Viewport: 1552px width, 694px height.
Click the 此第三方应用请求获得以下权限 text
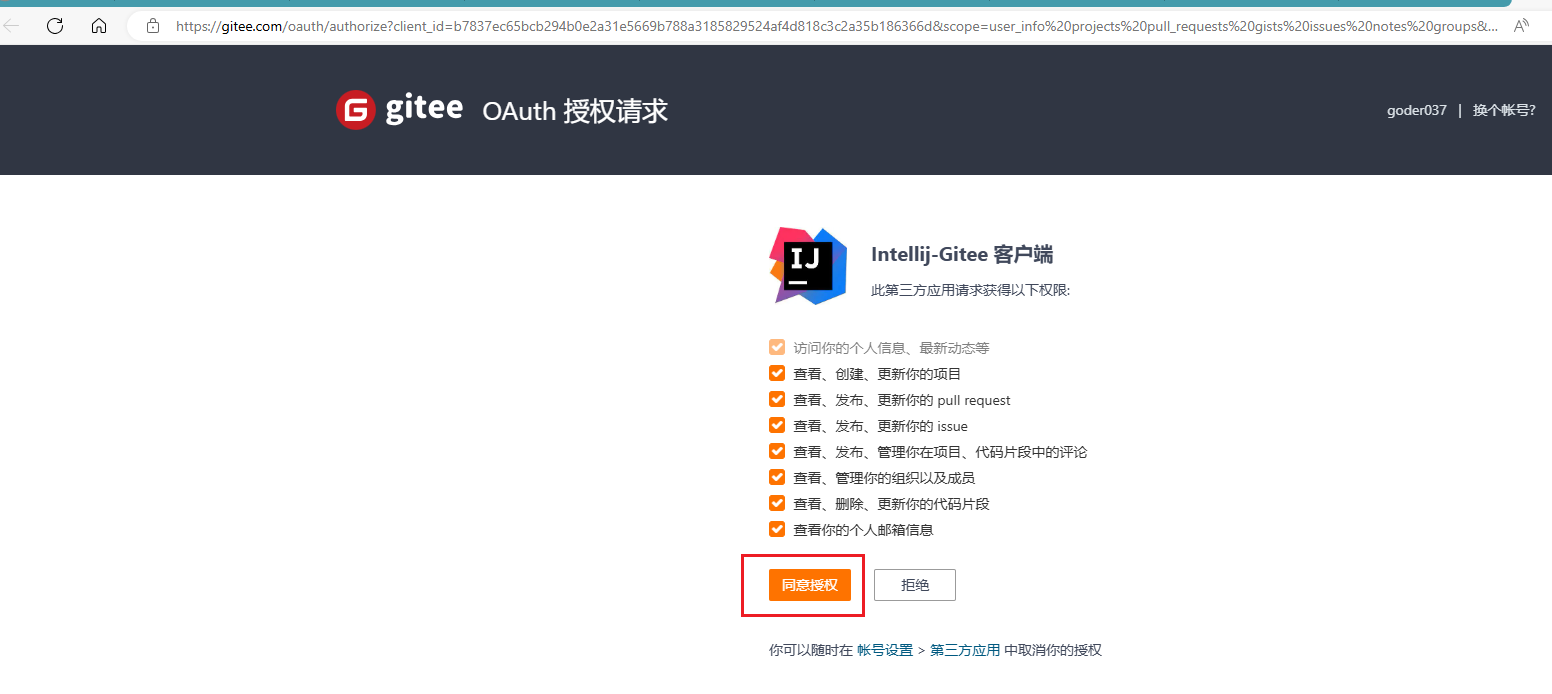pyautogui.click(x=971, y=290)
